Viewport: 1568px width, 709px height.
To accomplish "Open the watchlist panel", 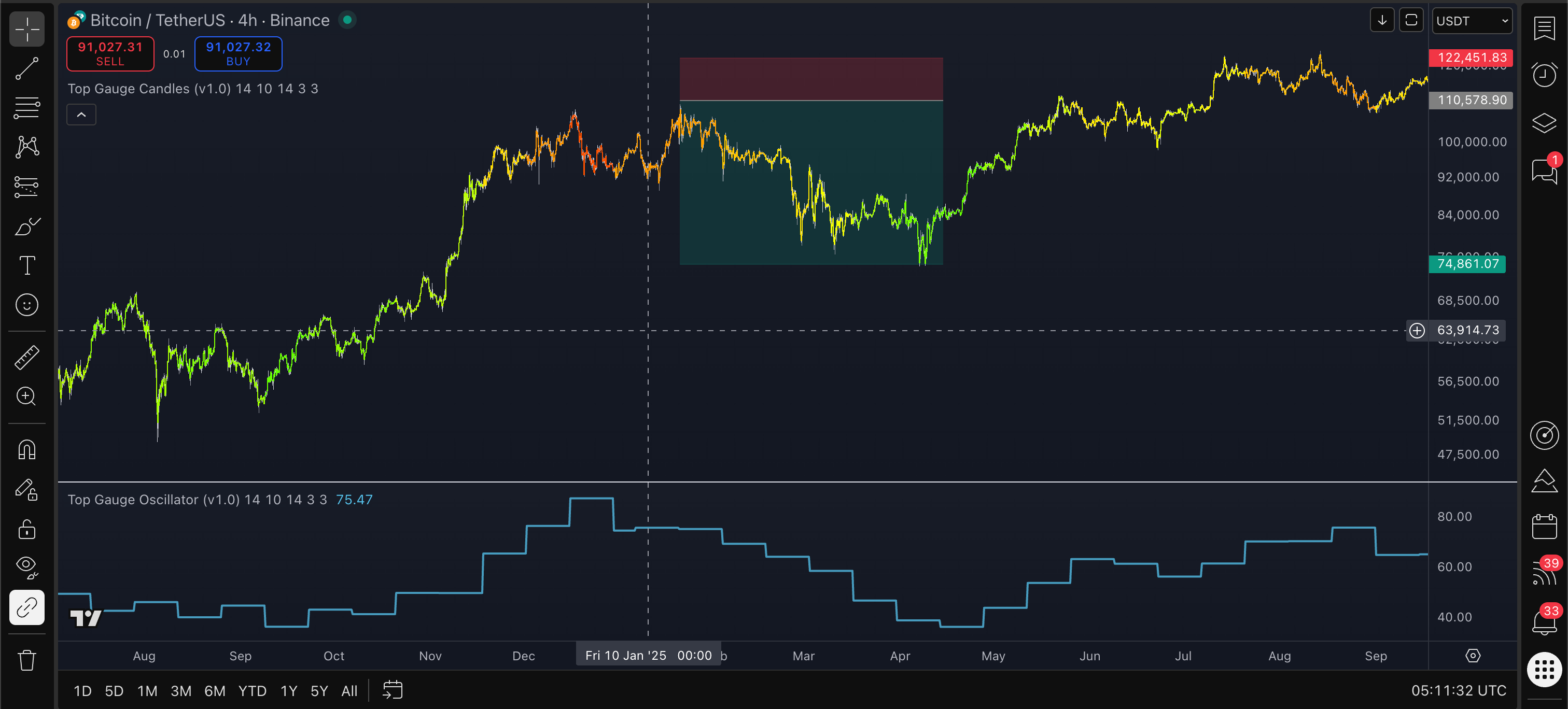I will [x=1544, y=29].
